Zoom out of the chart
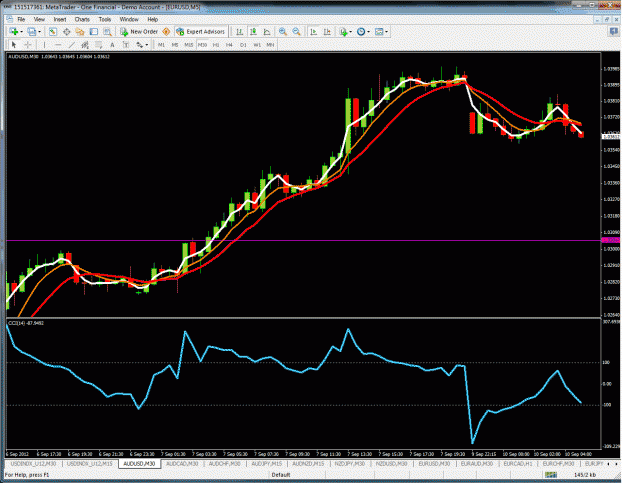This screenshot has width=625, height=483. (x=297, y=31)
